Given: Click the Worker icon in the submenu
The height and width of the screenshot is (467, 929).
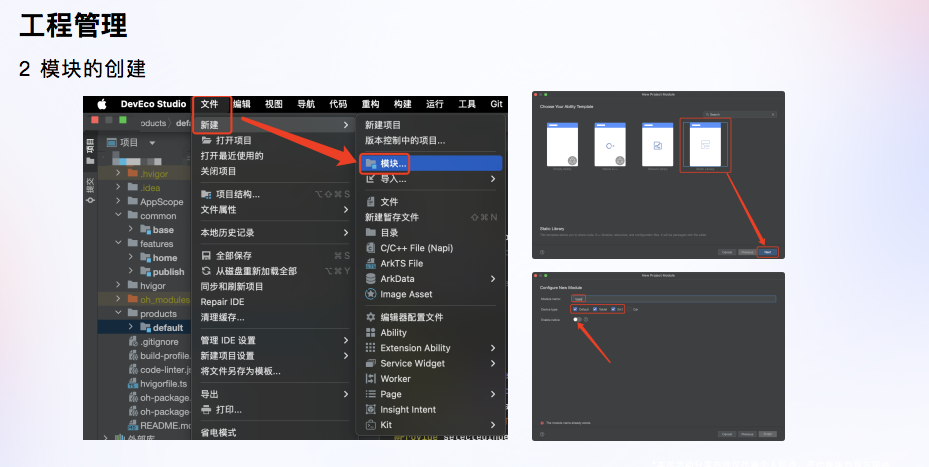Looking at the screenshot, I should tap(370, 379).
